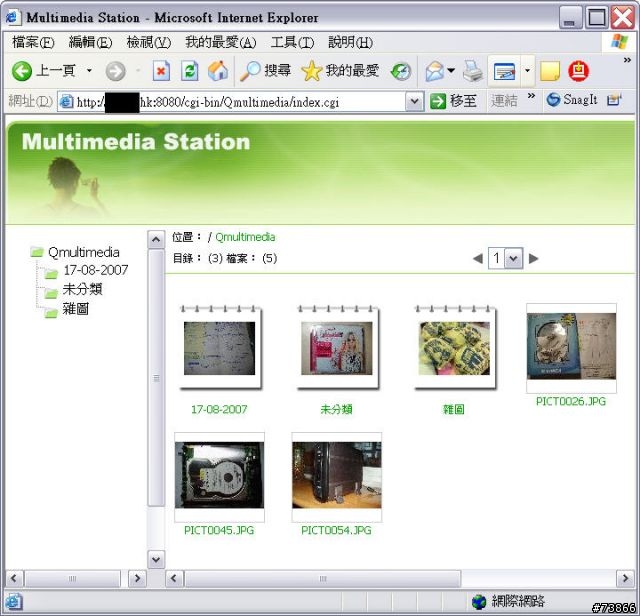The width and height of the screenshot is (640, 616).
Task: Click the tree panel horizontal scroll left arrow
Action: tap(14, 578)
